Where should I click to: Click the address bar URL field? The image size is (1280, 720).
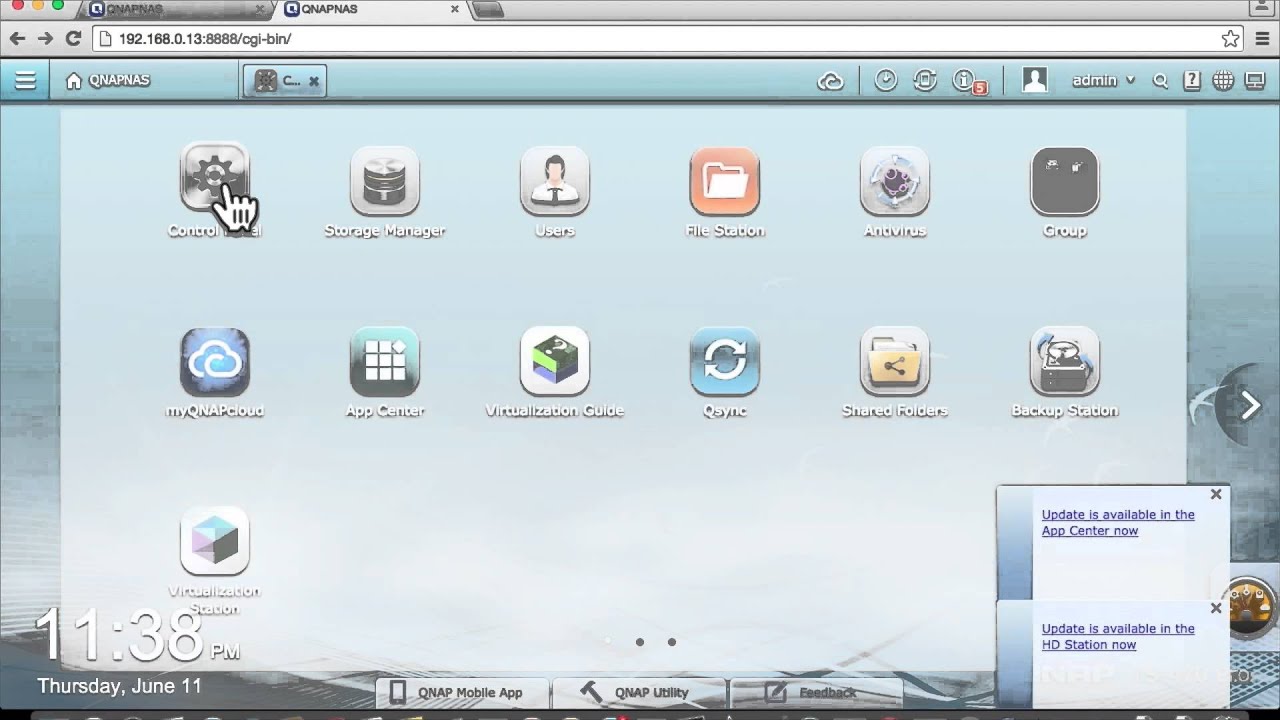(668, 39)
